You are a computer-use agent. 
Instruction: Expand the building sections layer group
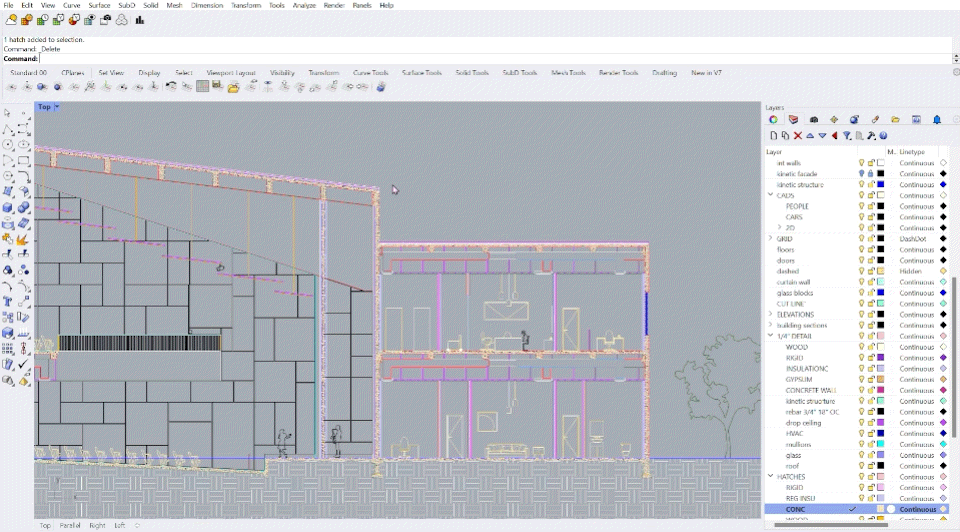tap(770, 325)
